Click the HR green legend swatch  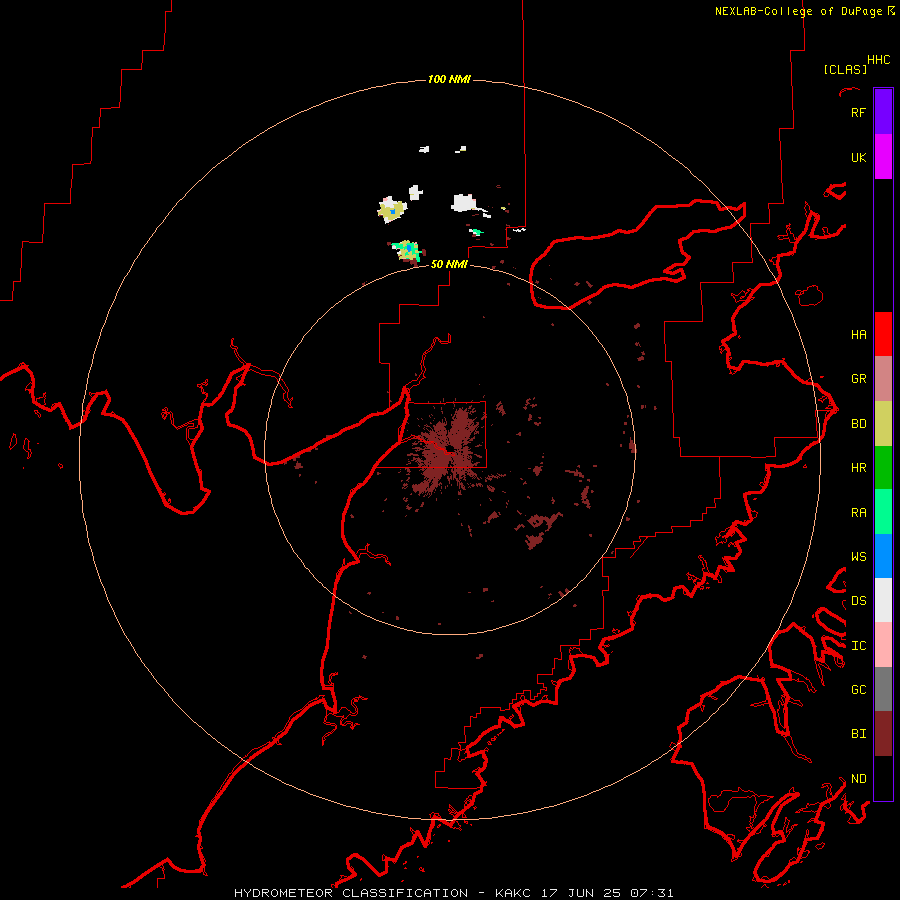pos(883,467)
